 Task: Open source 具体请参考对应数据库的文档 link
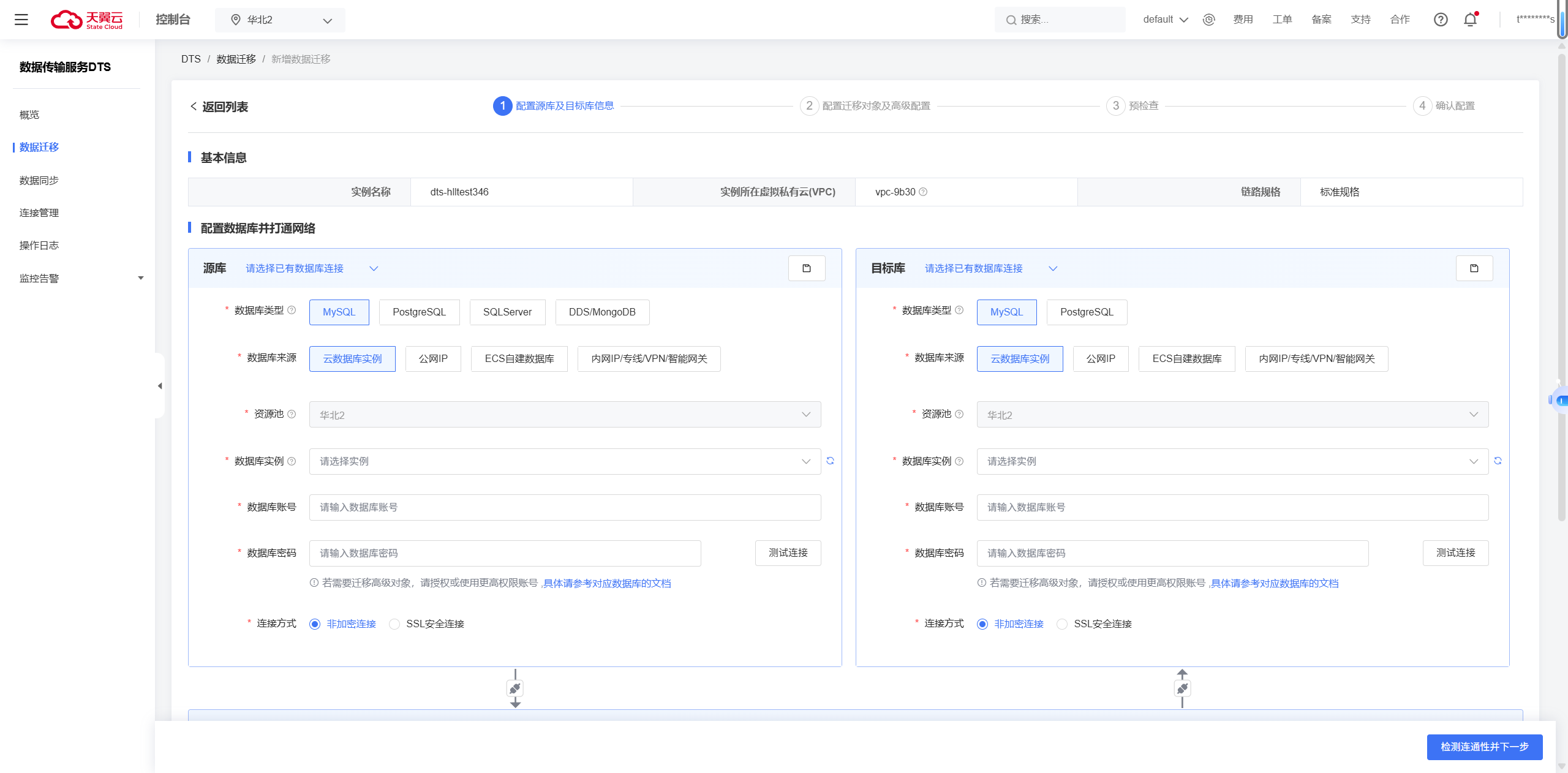coord(607,583)
